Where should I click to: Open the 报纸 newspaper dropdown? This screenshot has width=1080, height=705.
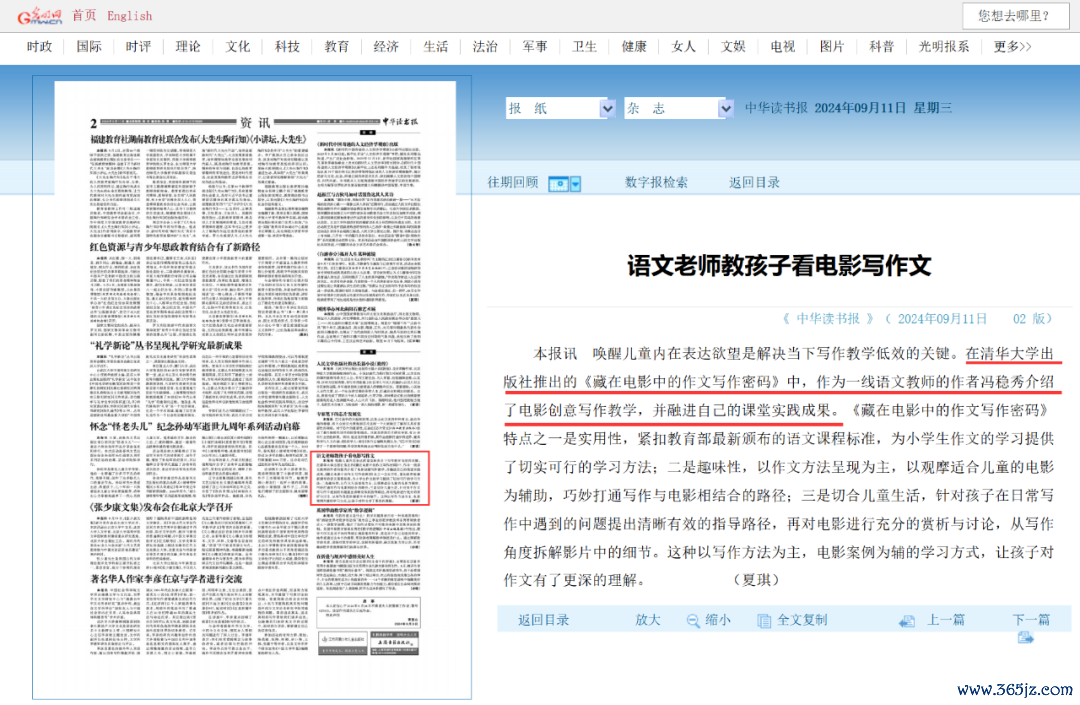tap(560, 108)
